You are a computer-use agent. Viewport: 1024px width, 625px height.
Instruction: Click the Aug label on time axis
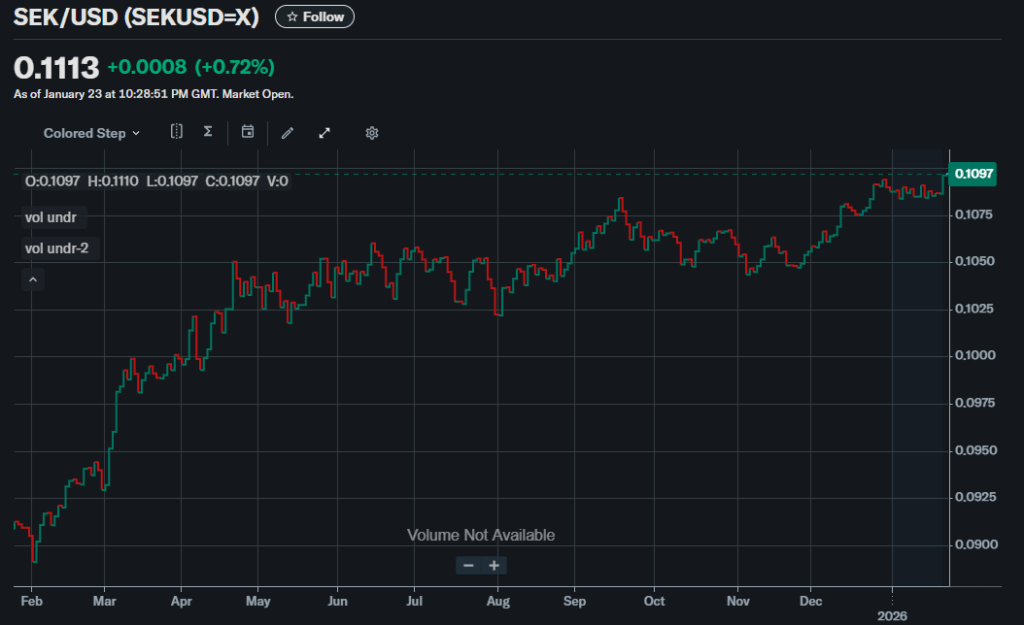coord(497,602)
